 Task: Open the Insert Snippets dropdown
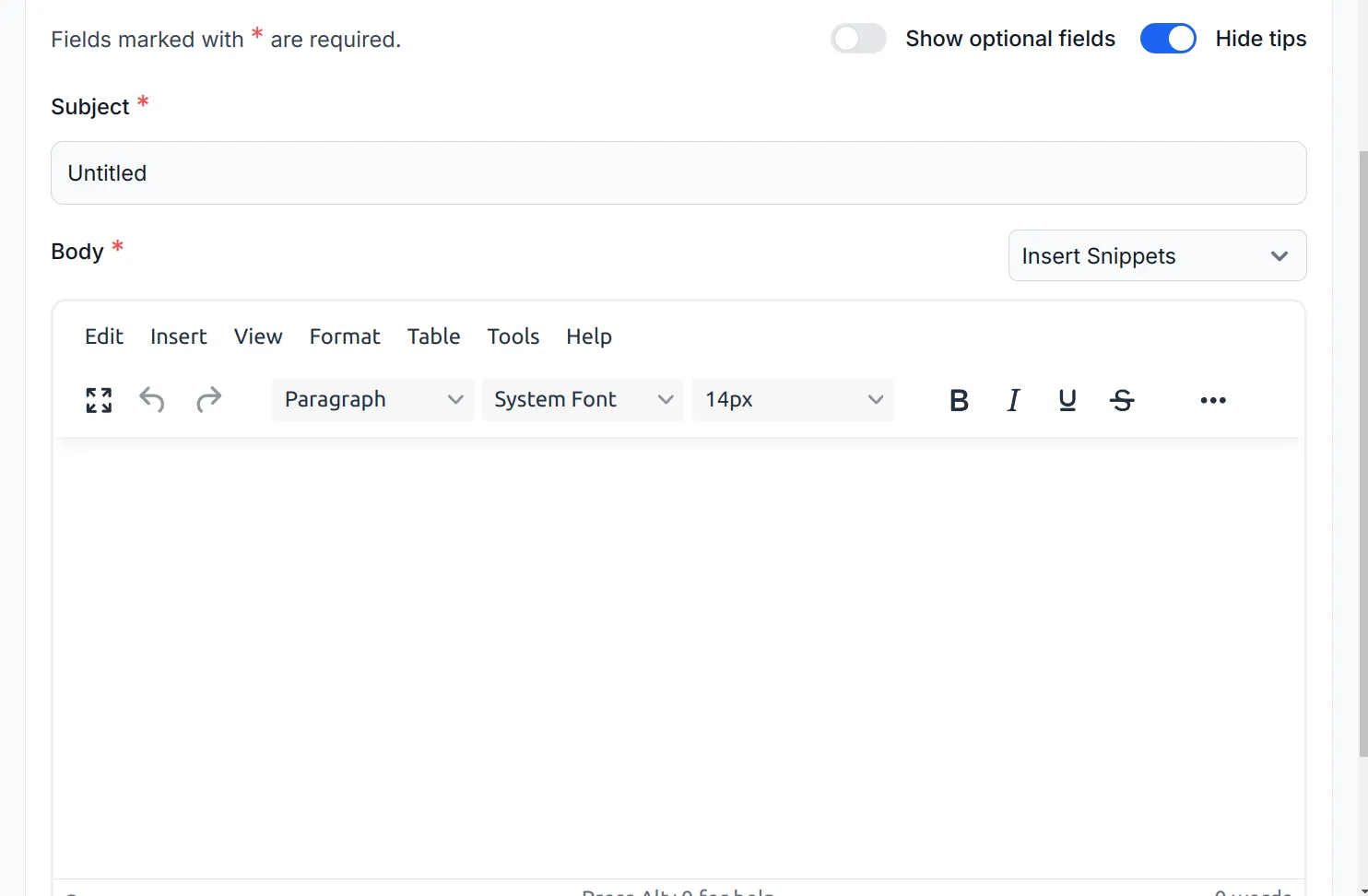click(x=1157, y=255)
